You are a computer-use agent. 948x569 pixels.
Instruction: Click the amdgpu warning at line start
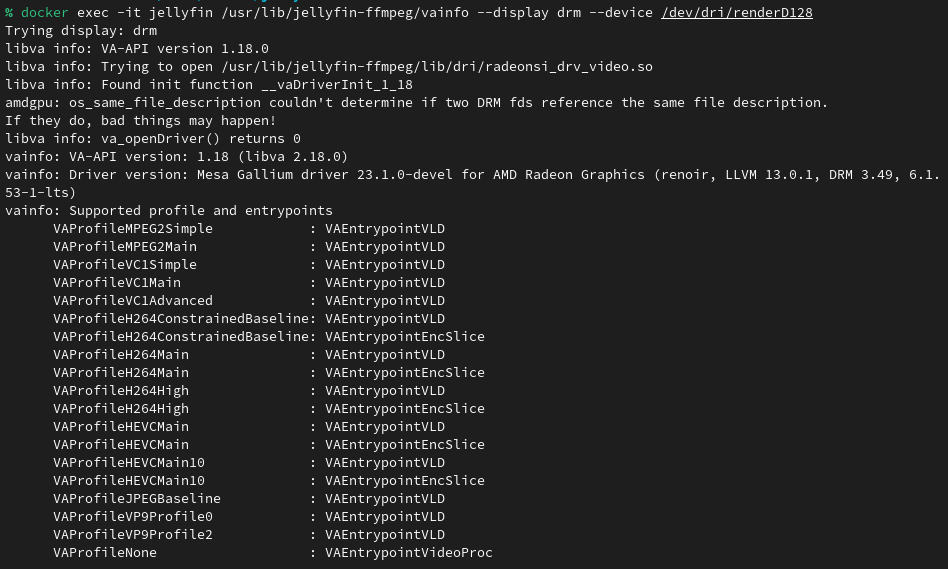click(x=28, y=103)
